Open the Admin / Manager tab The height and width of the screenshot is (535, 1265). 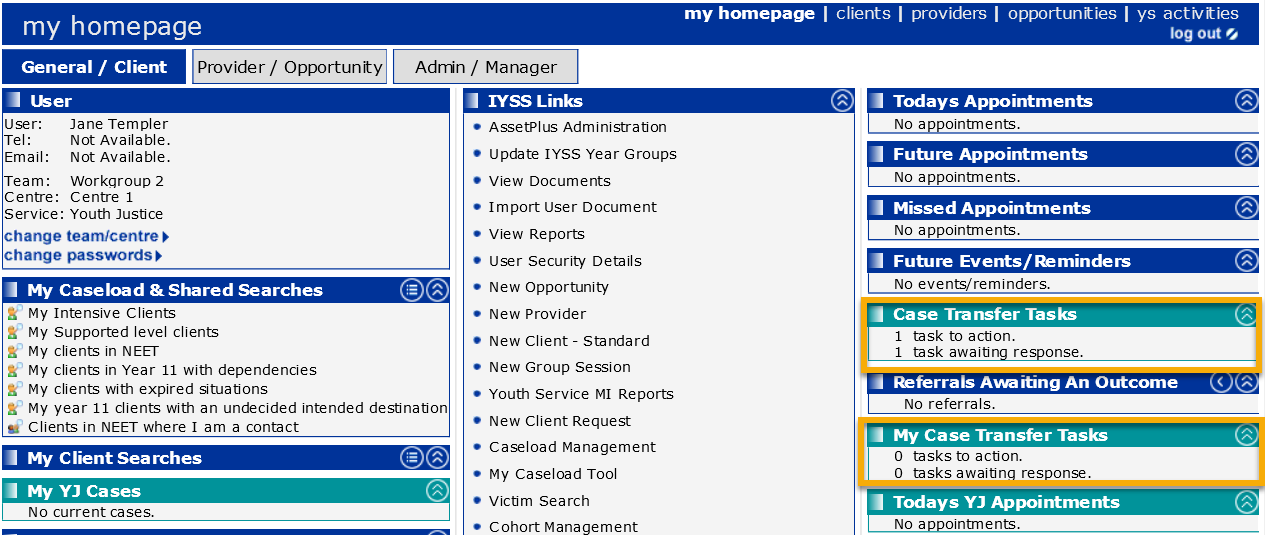pyautogui.click(x=485, y=67)
